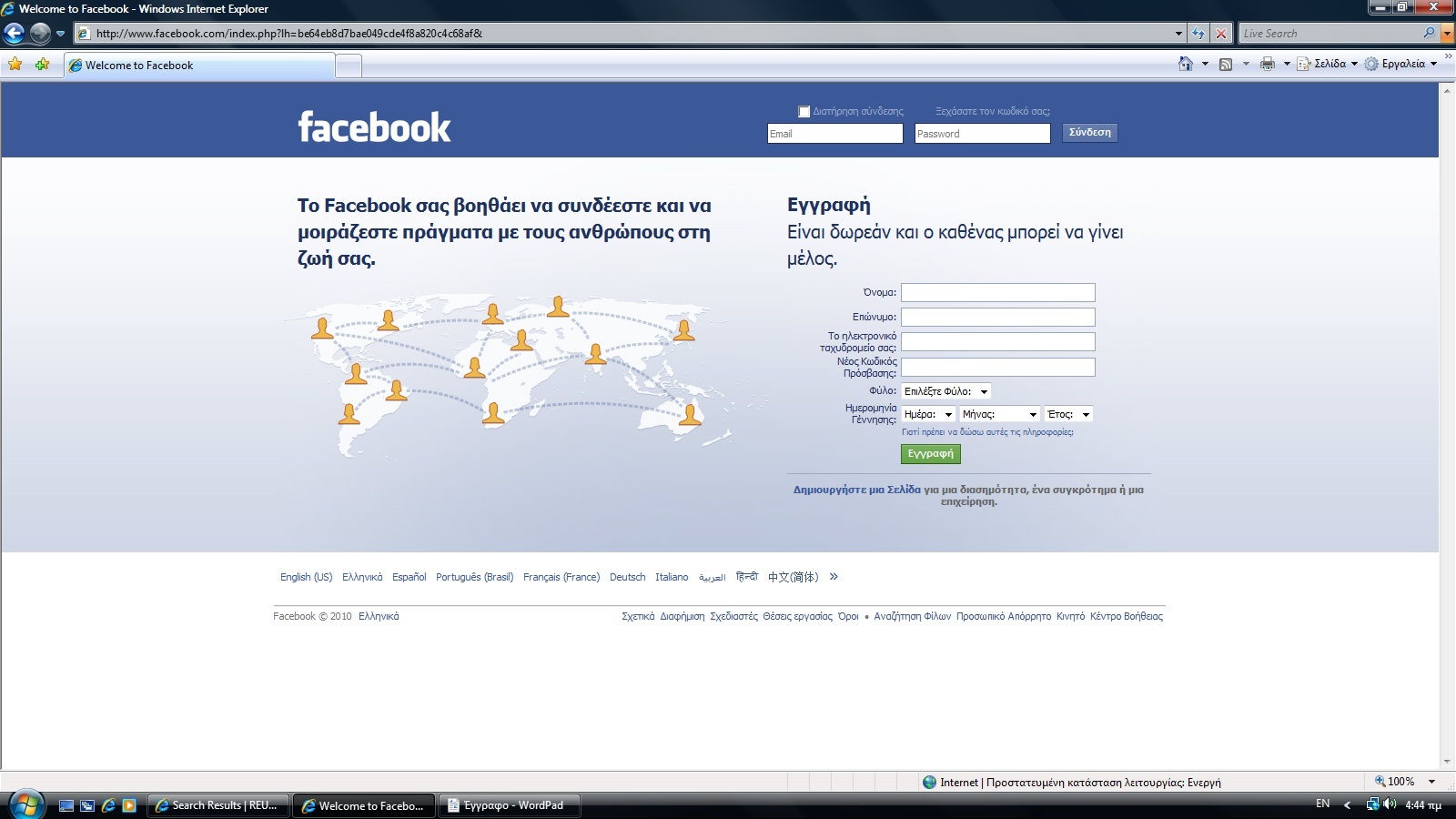Switch language to Português (Brasil)
Viewport: 1456px width, 819px height.
[x=474, y=577]
